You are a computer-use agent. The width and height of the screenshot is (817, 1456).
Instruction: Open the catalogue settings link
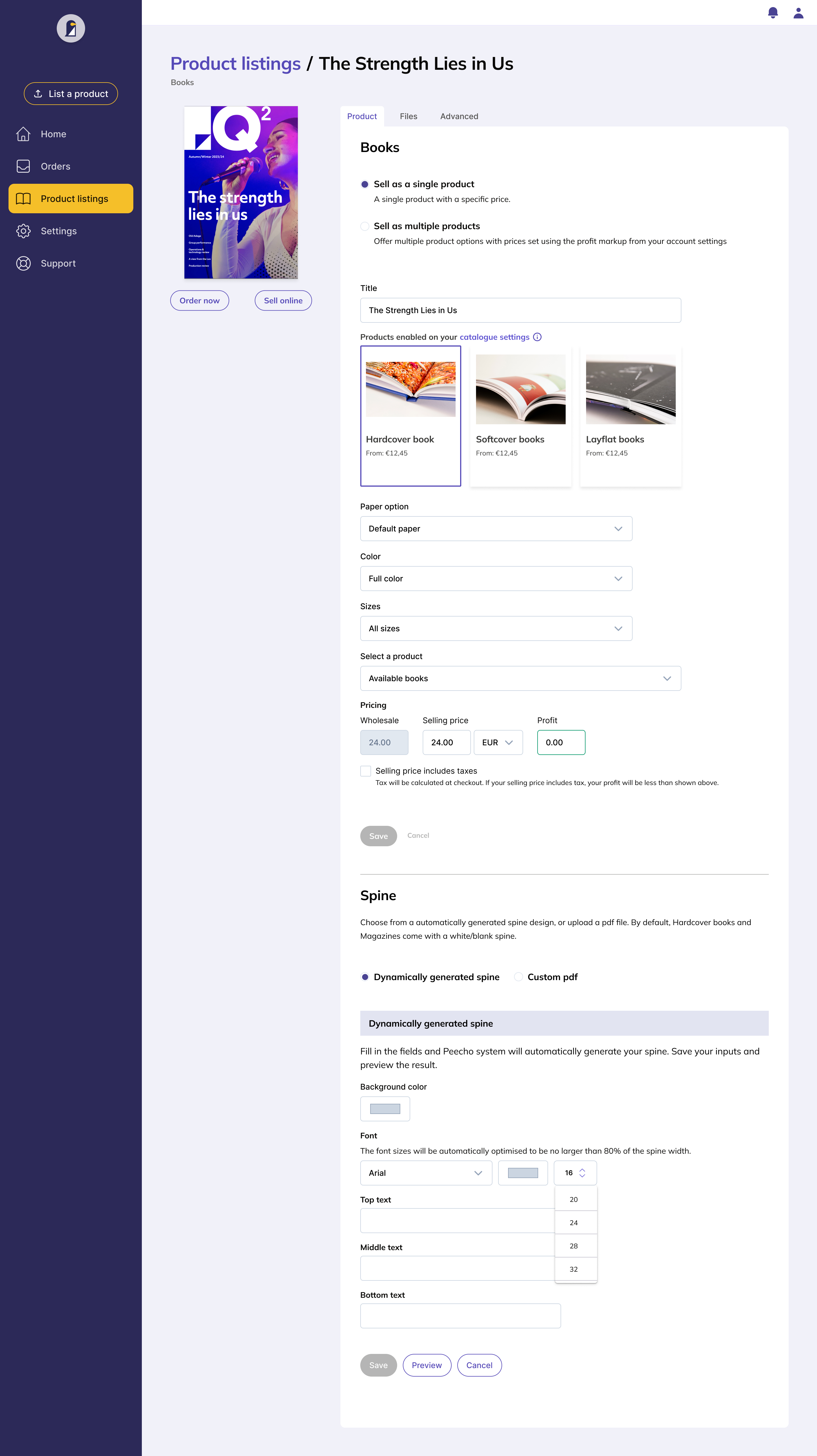click(x=494, y=337)
